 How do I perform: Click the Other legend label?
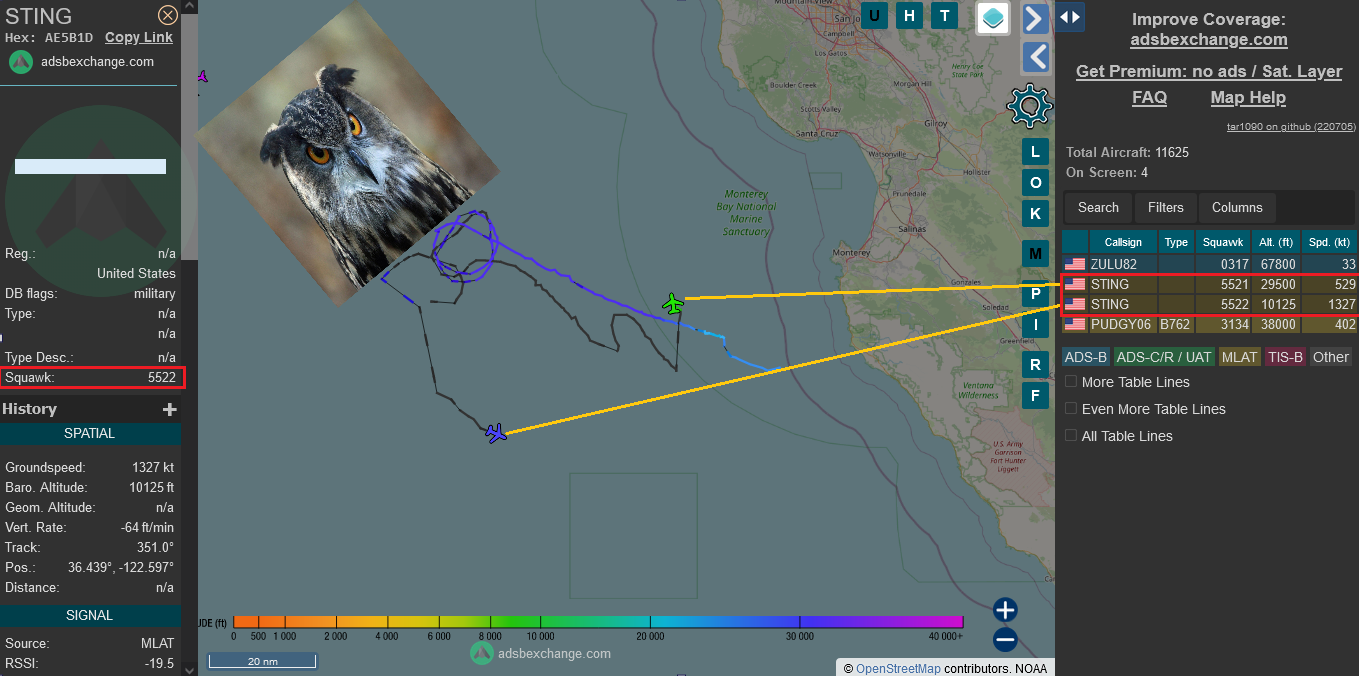(x=1331, y=357)
